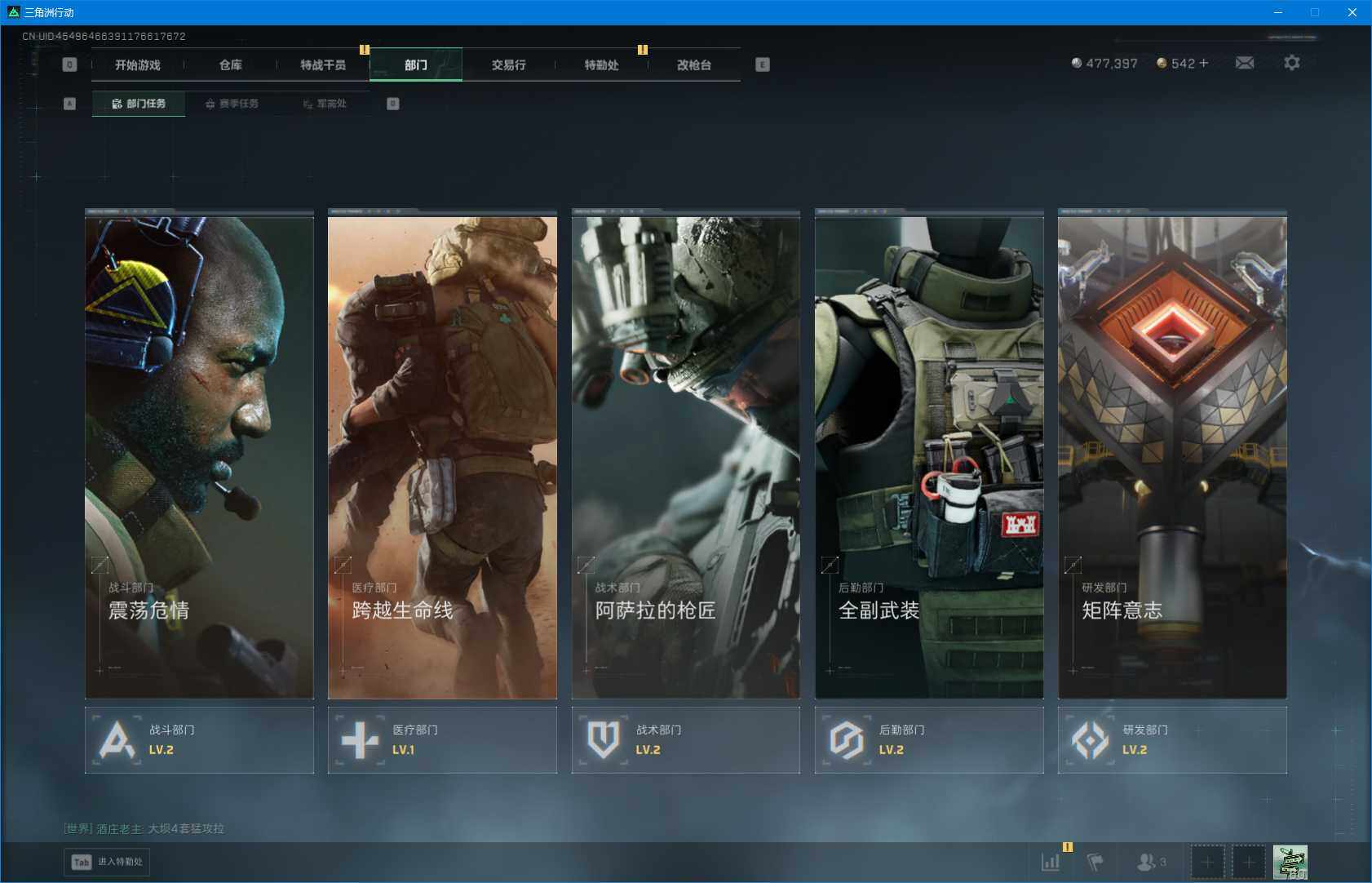1372x883 pixels.
Task: Click the 医疗部门 cross icon
Action: click(x=360, y=740)
